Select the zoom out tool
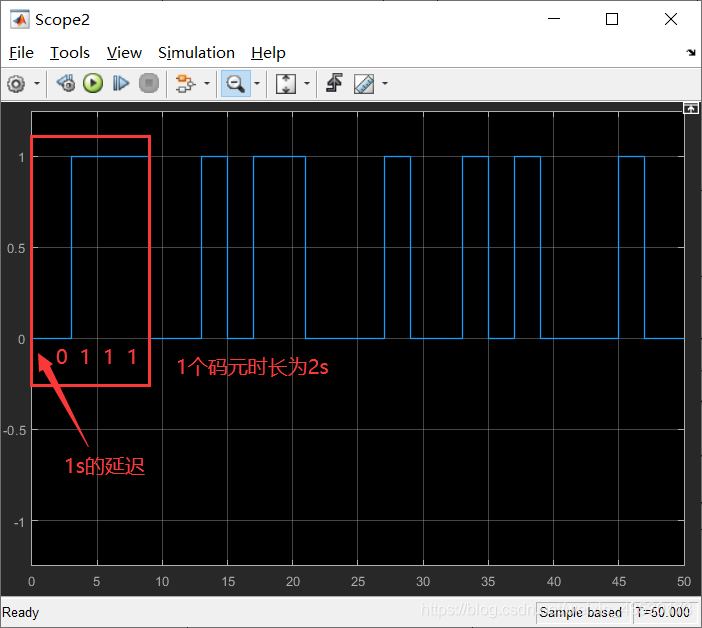This screenshot has height=628, width=702. (x=235, y=83)
